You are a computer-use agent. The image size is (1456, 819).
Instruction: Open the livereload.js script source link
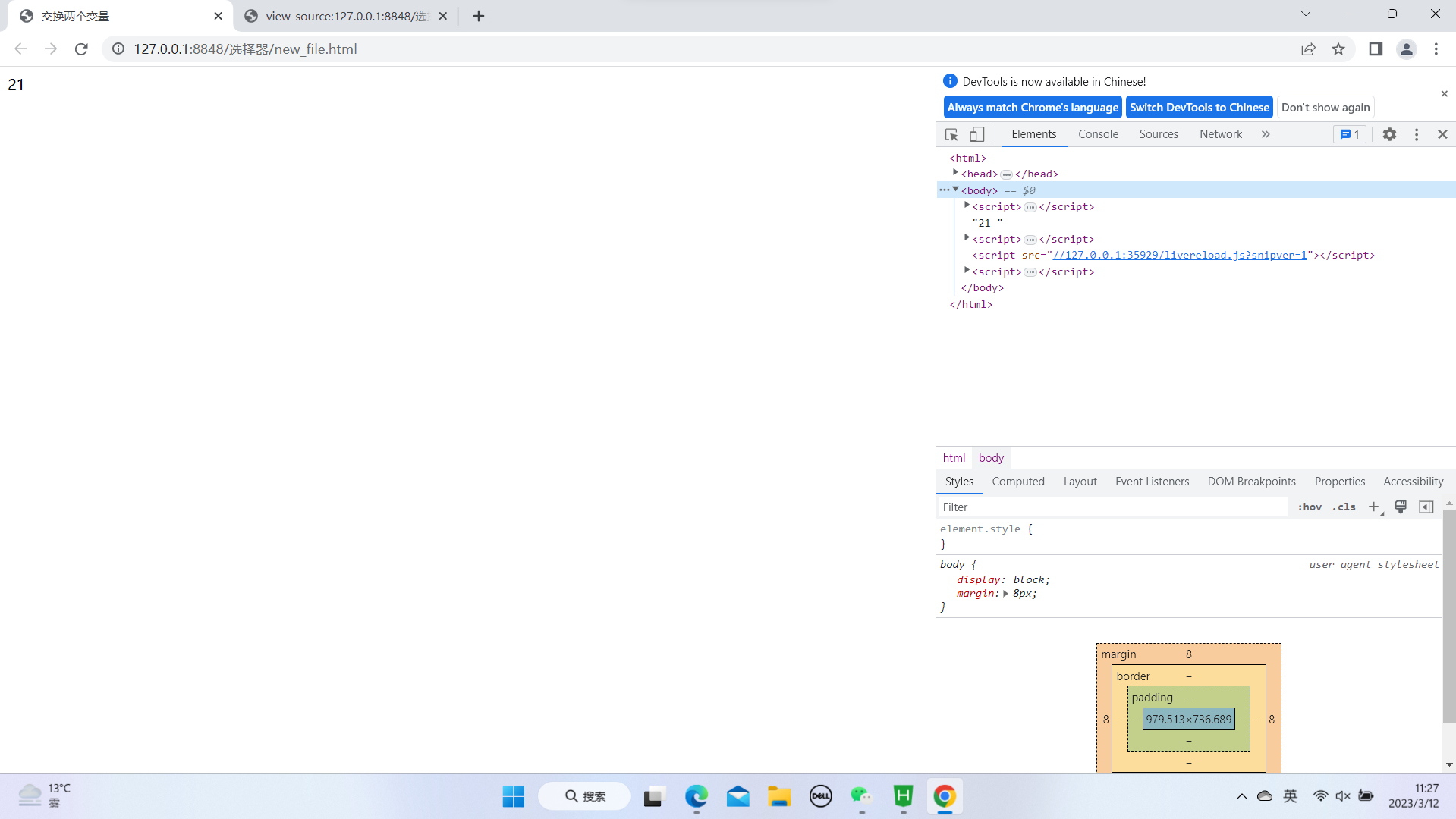[x=1180, y=256]
